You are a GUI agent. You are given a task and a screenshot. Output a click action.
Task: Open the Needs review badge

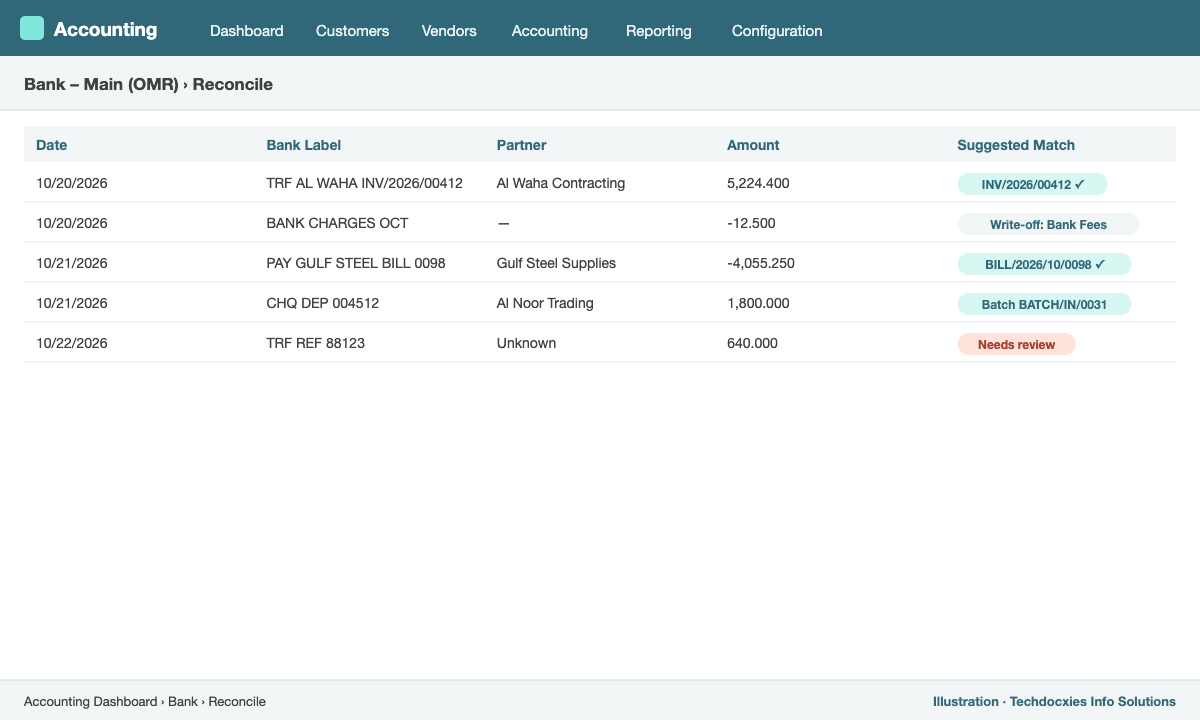1016,344
